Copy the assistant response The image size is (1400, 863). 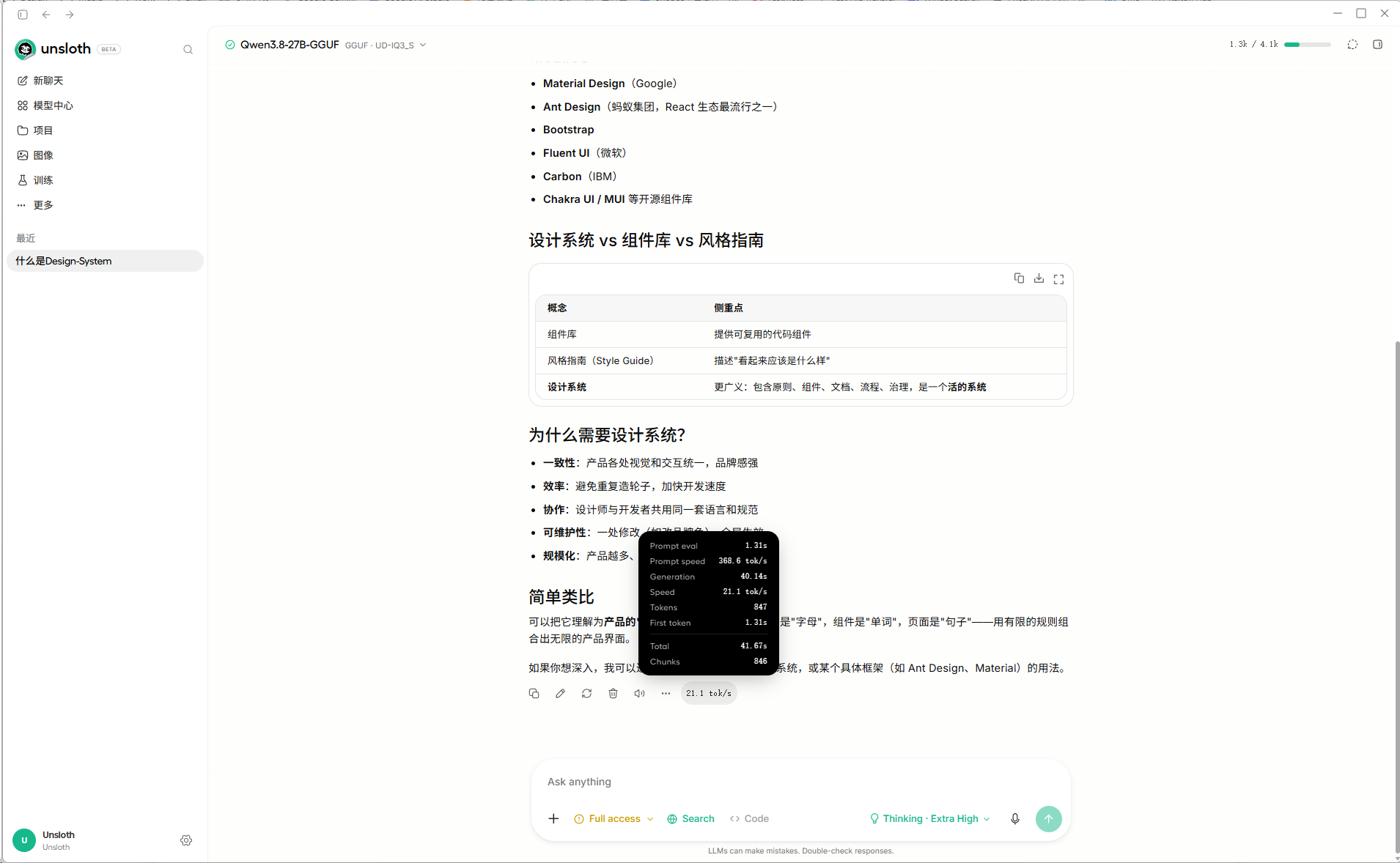(534, 693)
